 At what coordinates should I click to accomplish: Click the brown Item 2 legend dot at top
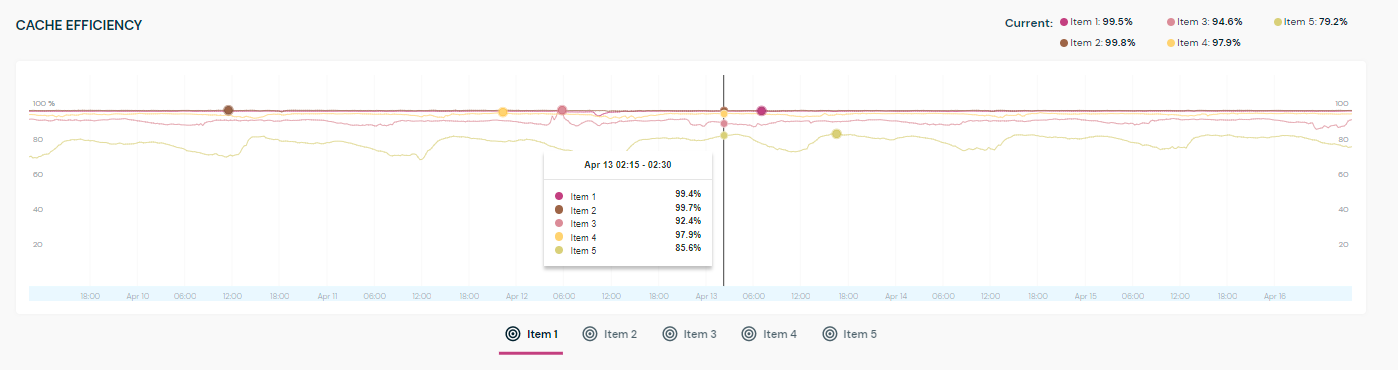pos(1064,43)
